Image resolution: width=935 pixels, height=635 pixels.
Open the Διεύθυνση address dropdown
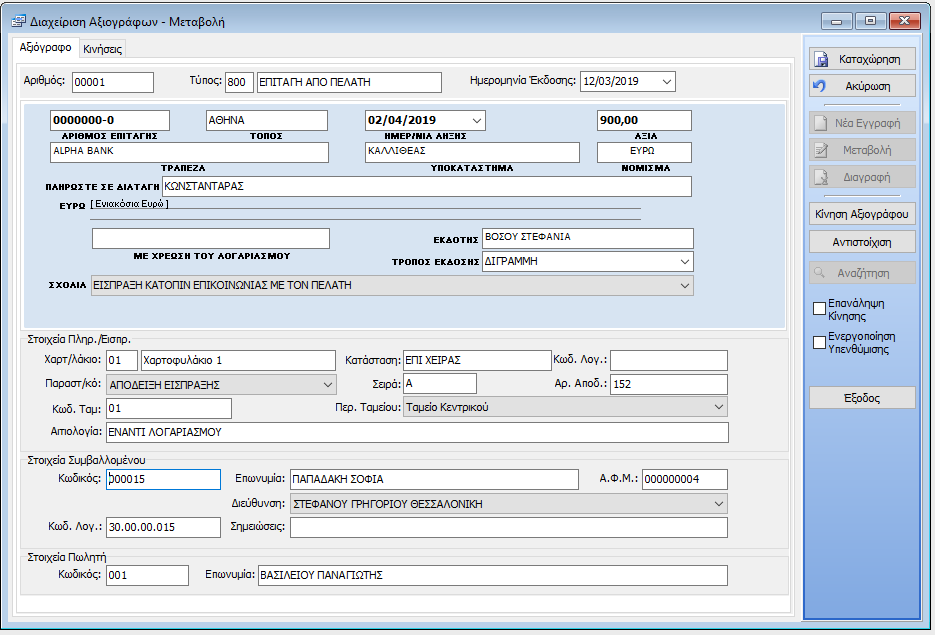[718, 504]
